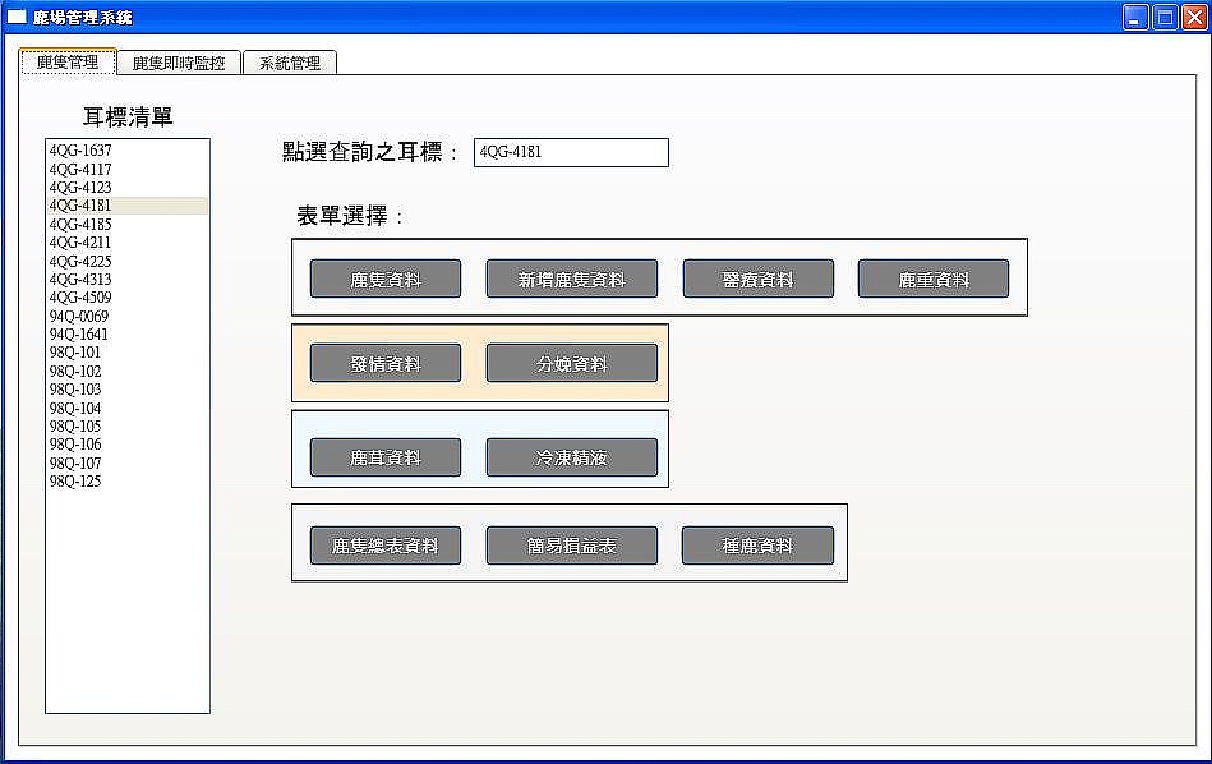Open the 分娩資料 birthing form
Viewport: 1212px width, 764px height.
point(571,363)
